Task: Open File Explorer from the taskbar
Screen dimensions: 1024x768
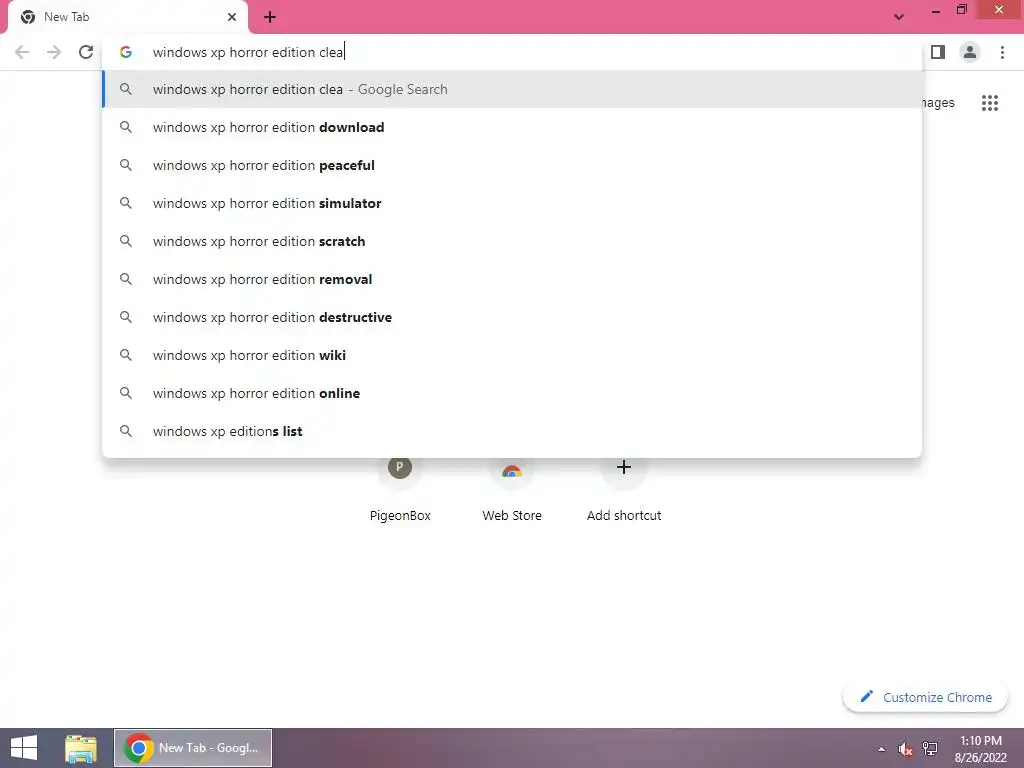Action: click(x=81, y=748)
